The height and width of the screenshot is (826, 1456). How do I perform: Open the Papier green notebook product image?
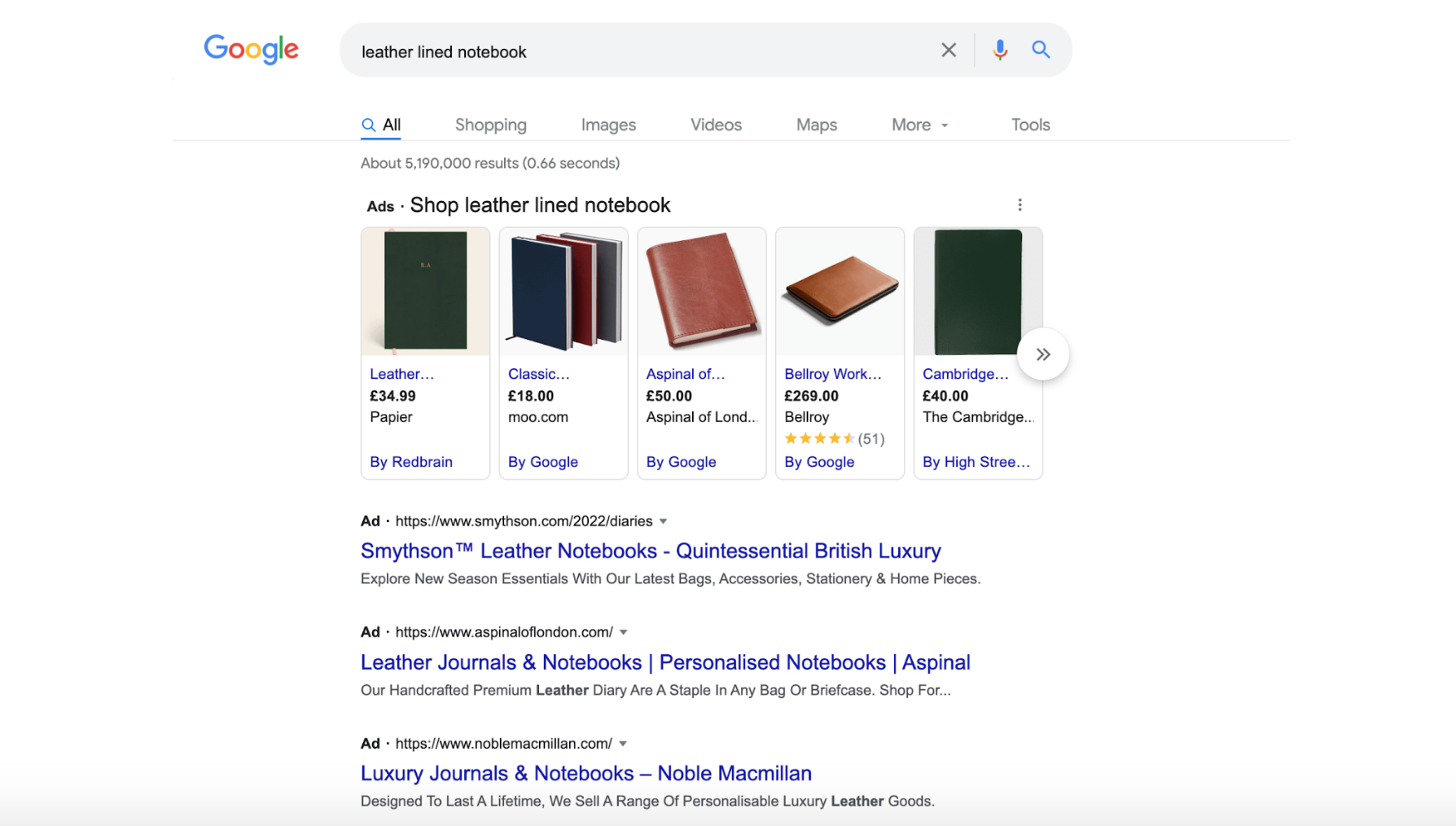[x=426, y=292]
